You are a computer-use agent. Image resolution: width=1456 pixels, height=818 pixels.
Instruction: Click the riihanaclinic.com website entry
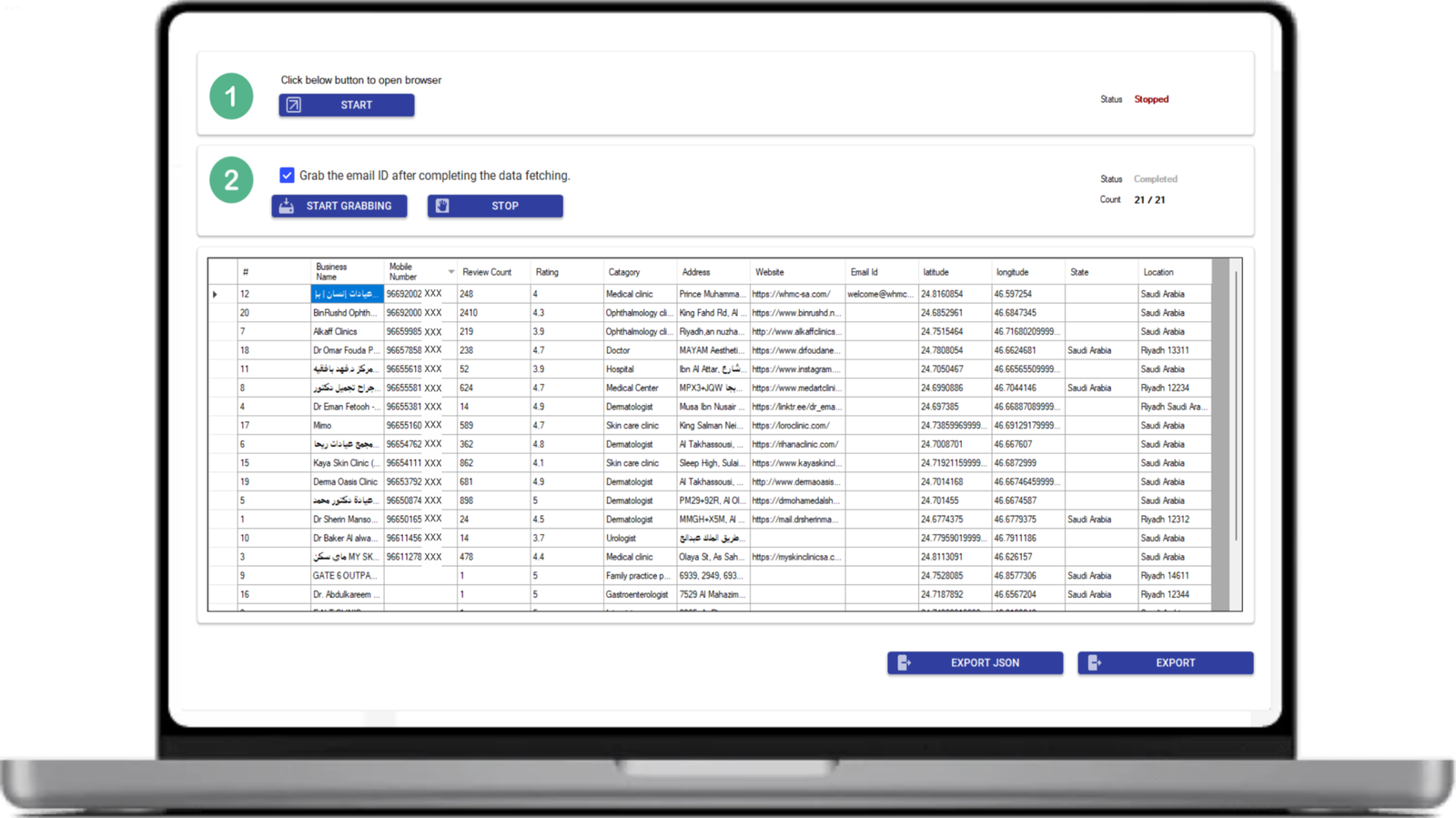(794, 445)
